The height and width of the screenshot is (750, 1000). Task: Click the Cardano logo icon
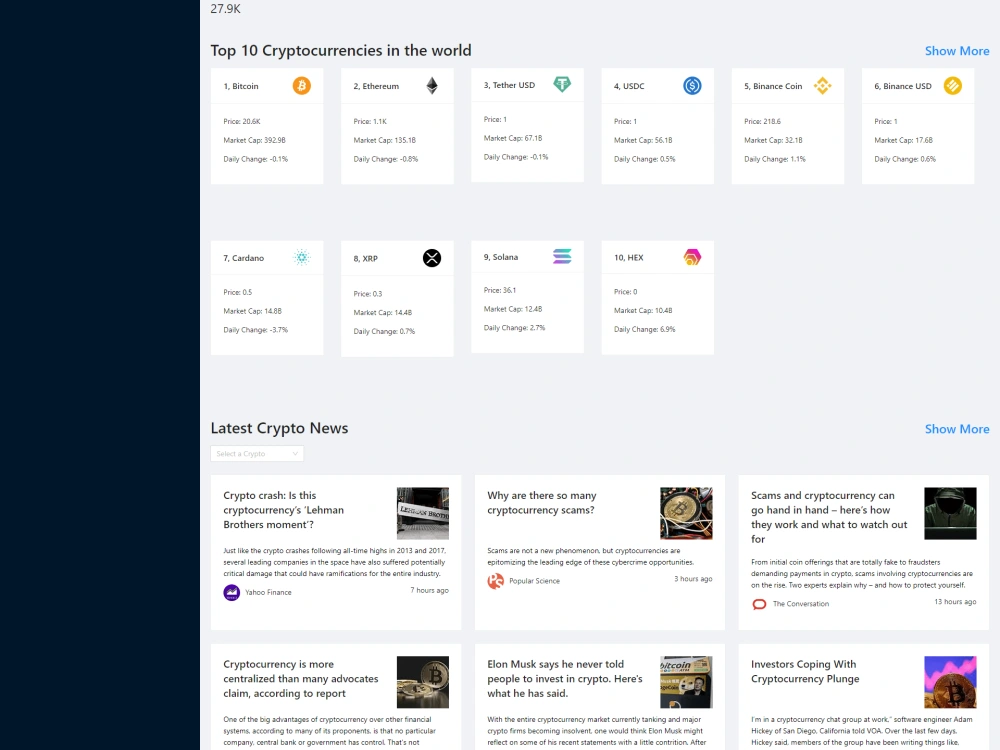coord(302,258)
